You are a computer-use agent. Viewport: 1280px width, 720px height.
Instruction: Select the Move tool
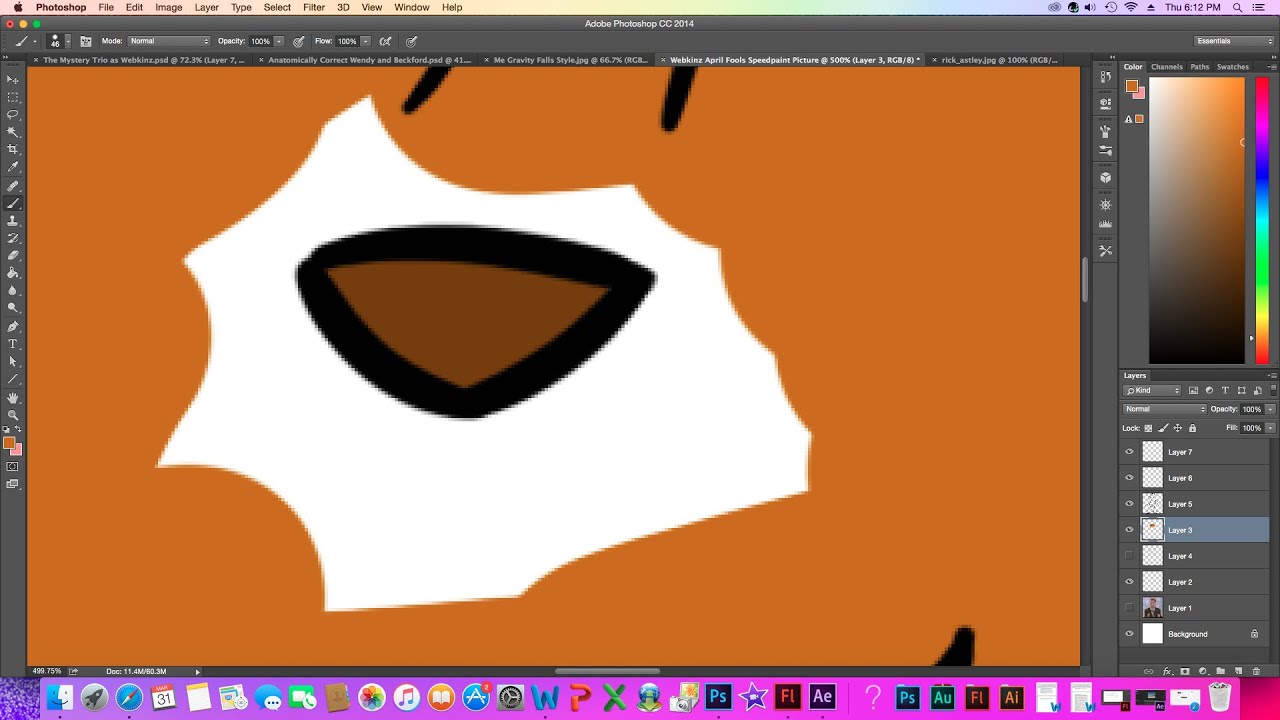(13, 79)
